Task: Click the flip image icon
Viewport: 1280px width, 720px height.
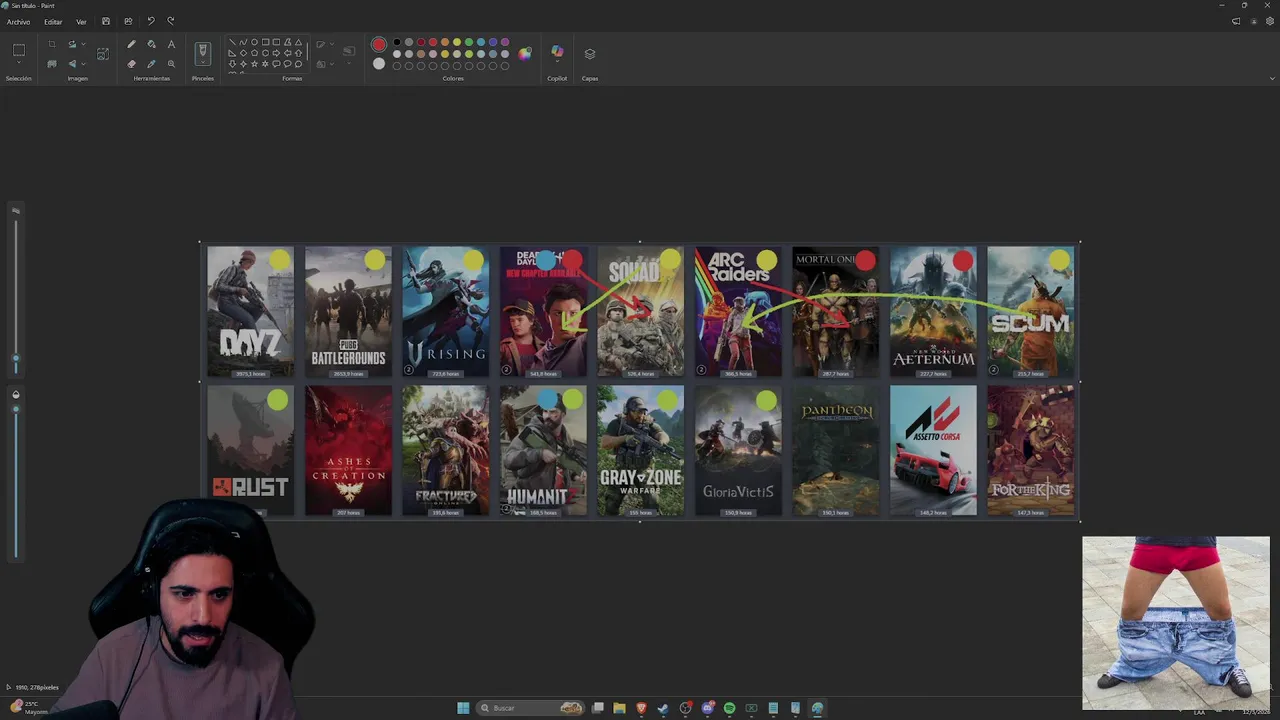Action: pyautogui.click(x=72, y=64)
